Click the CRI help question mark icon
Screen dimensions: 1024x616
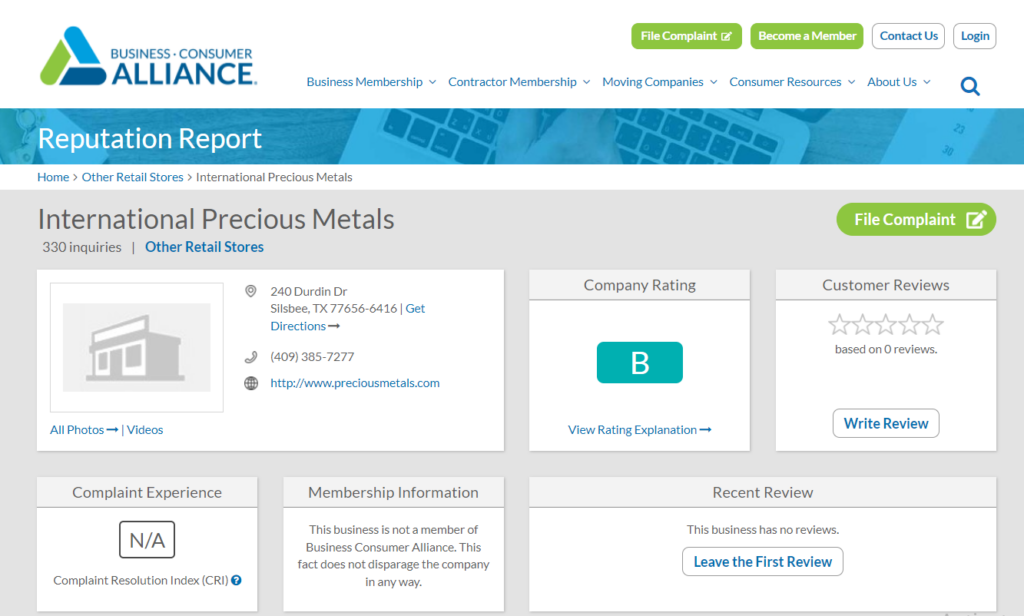click(236, 580)
